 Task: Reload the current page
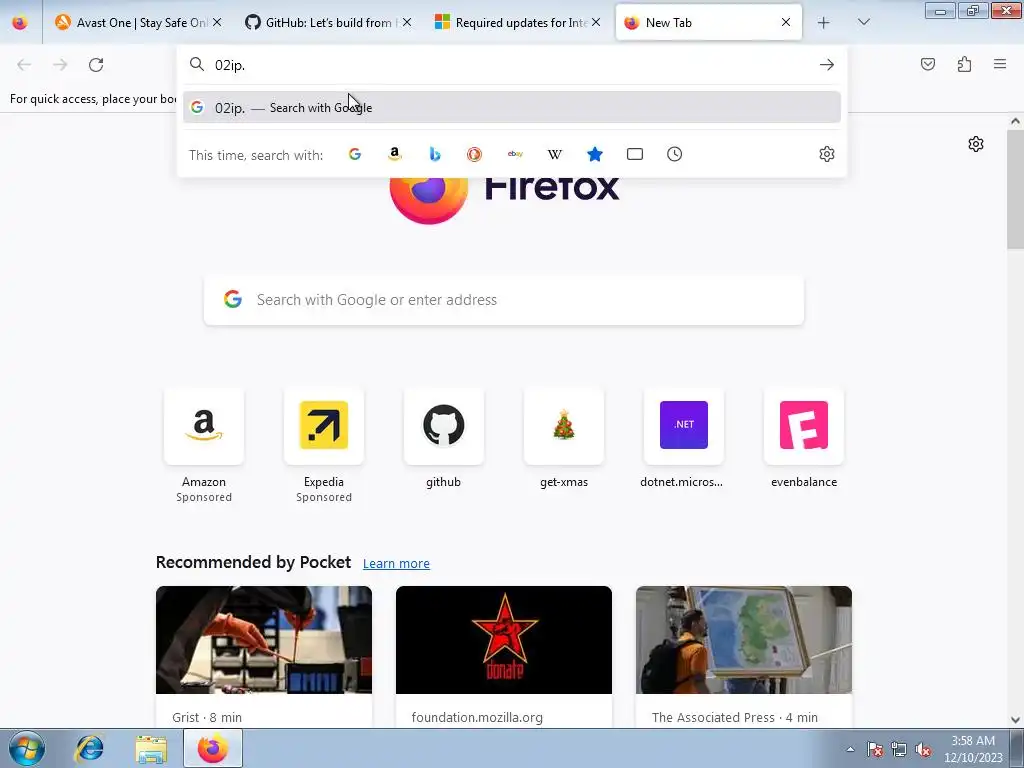(x=96, y=65)
